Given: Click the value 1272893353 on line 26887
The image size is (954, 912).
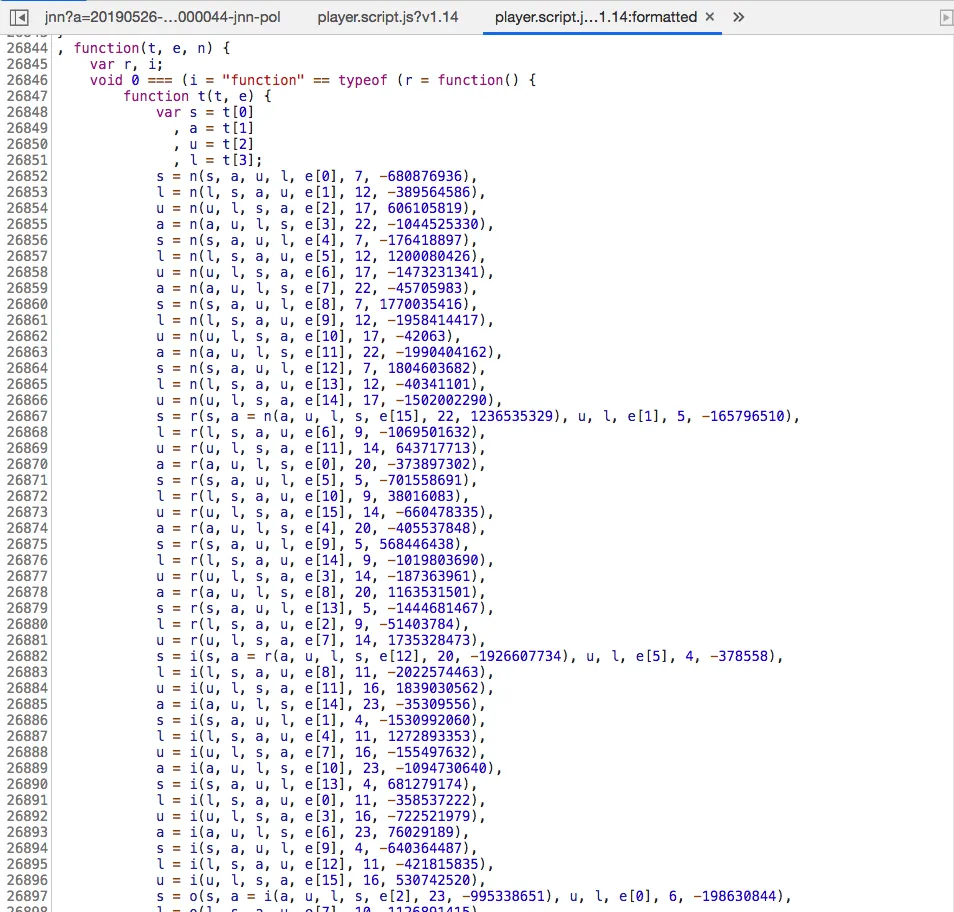Looking at the screenshot, I should [x=429, y=736].
